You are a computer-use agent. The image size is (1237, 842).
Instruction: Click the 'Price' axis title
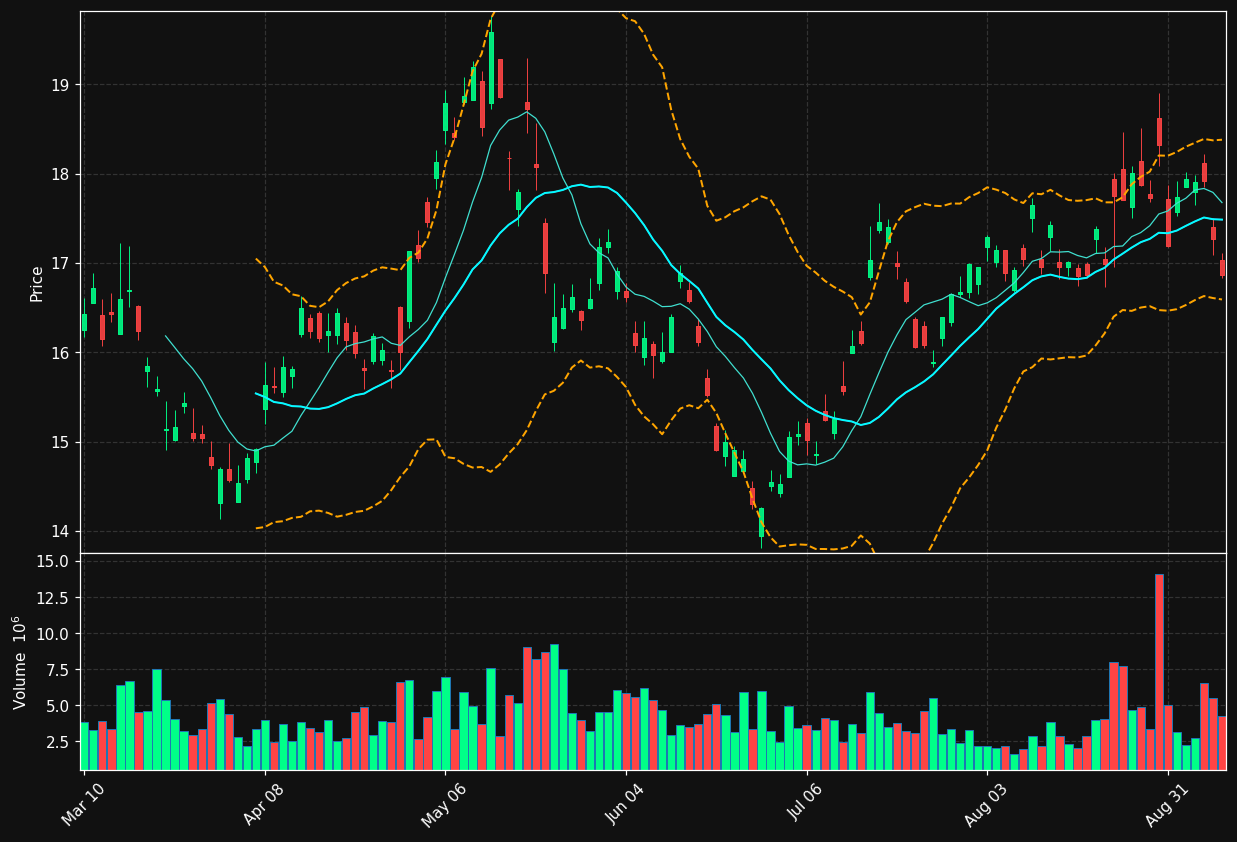pos(37,283)
